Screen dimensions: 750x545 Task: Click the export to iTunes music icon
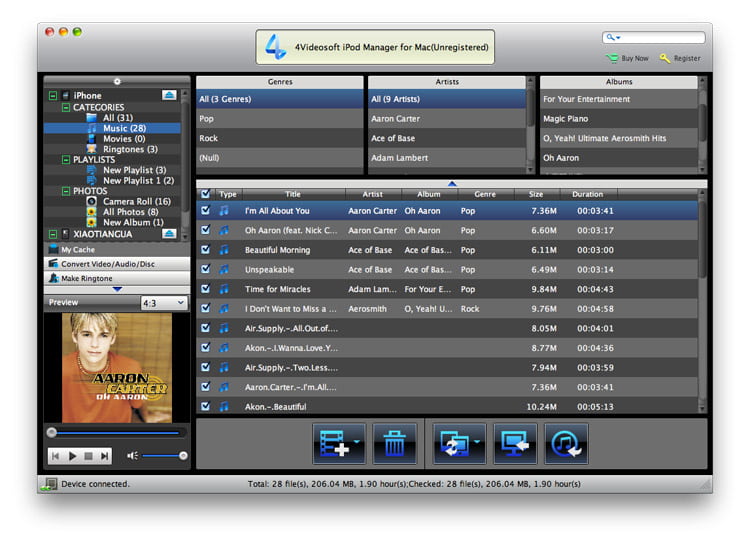tap(566, 444)
